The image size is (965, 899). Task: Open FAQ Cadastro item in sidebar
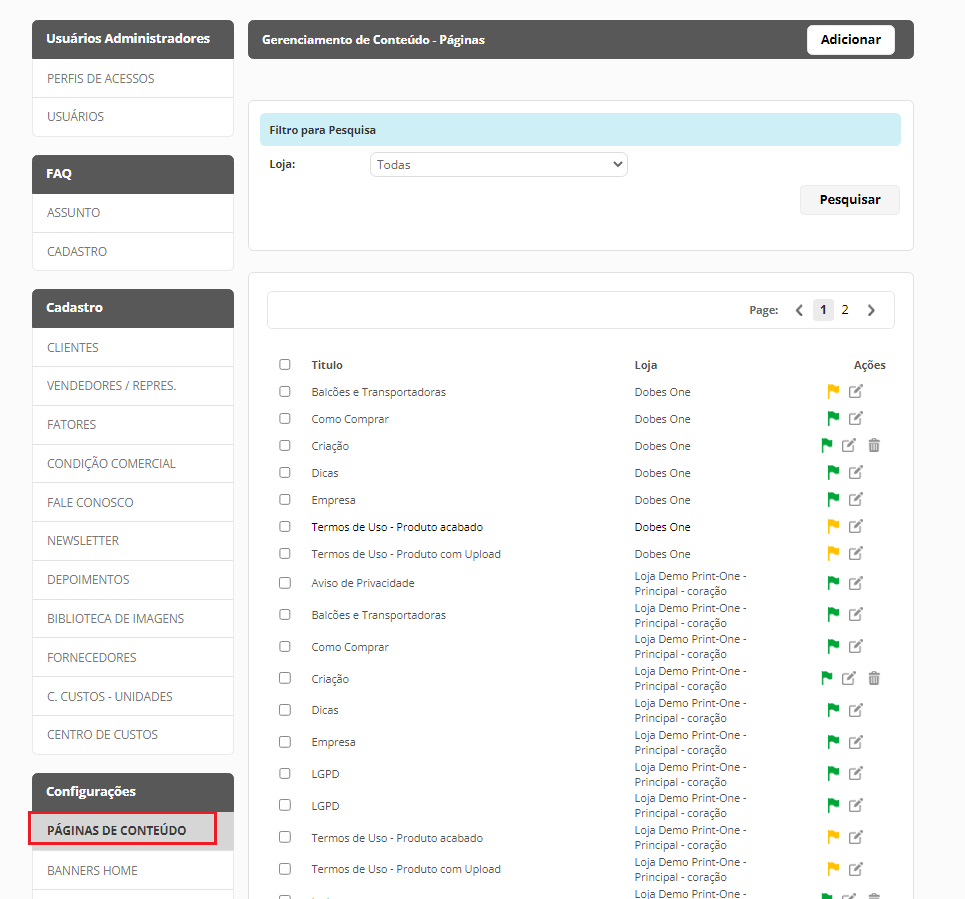point(133,251)
